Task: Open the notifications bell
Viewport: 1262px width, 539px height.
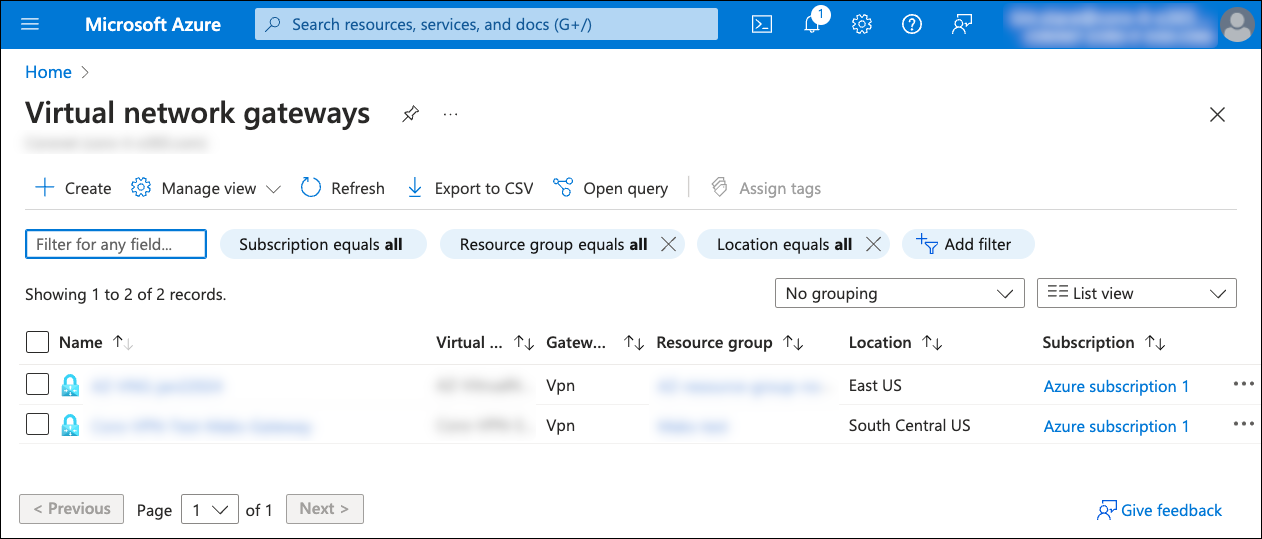Action: coord(812,25)
